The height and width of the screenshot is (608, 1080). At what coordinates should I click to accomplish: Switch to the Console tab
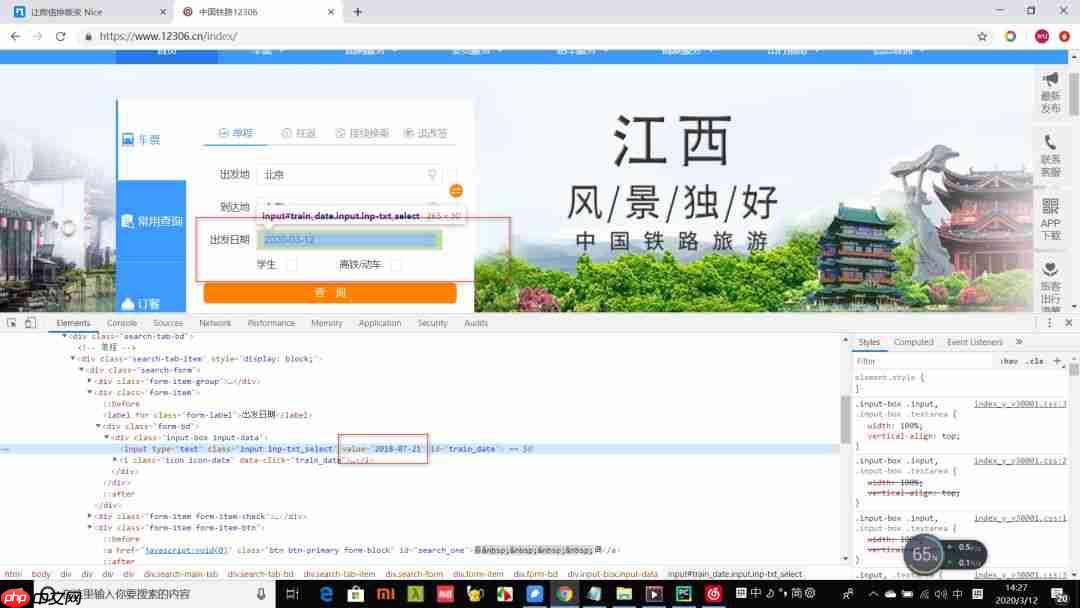[x=121, y=322]
